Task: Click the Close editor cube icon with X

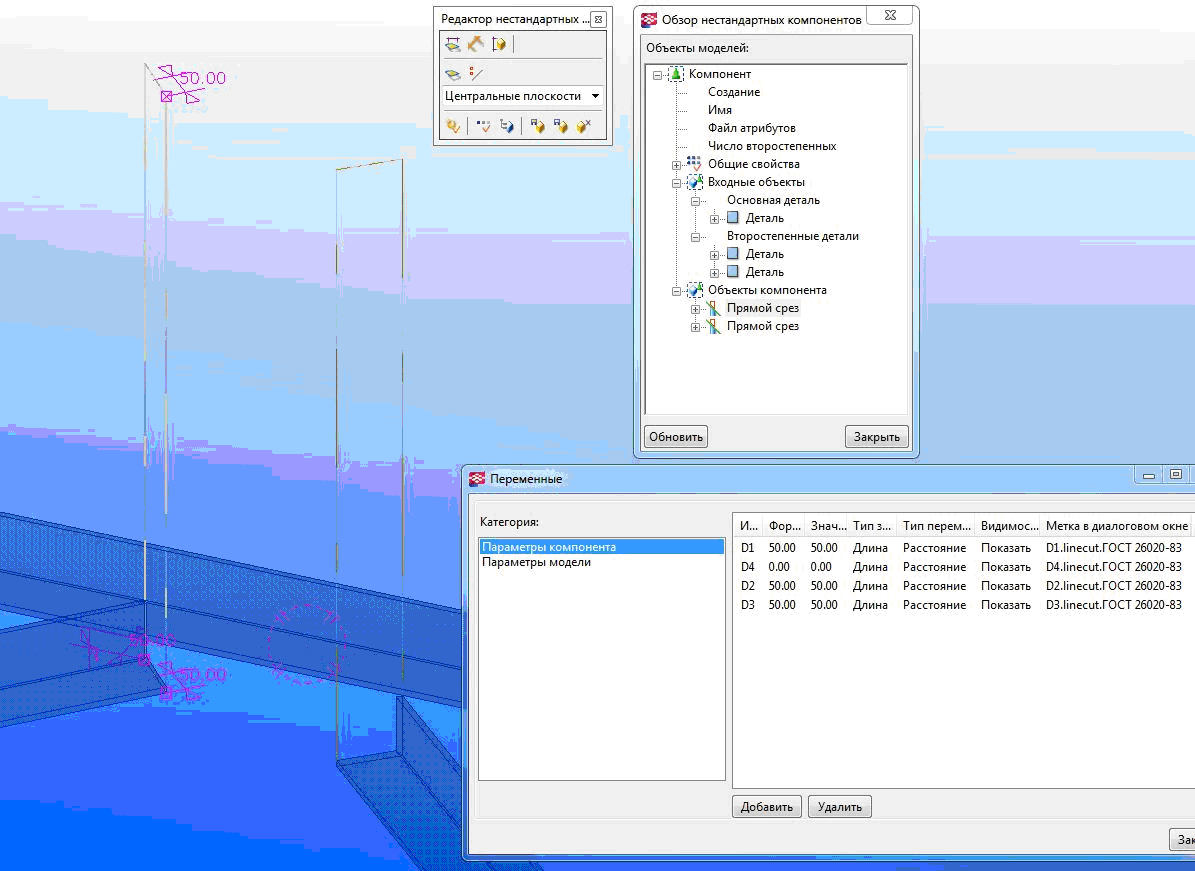Action: click(584, 126)
